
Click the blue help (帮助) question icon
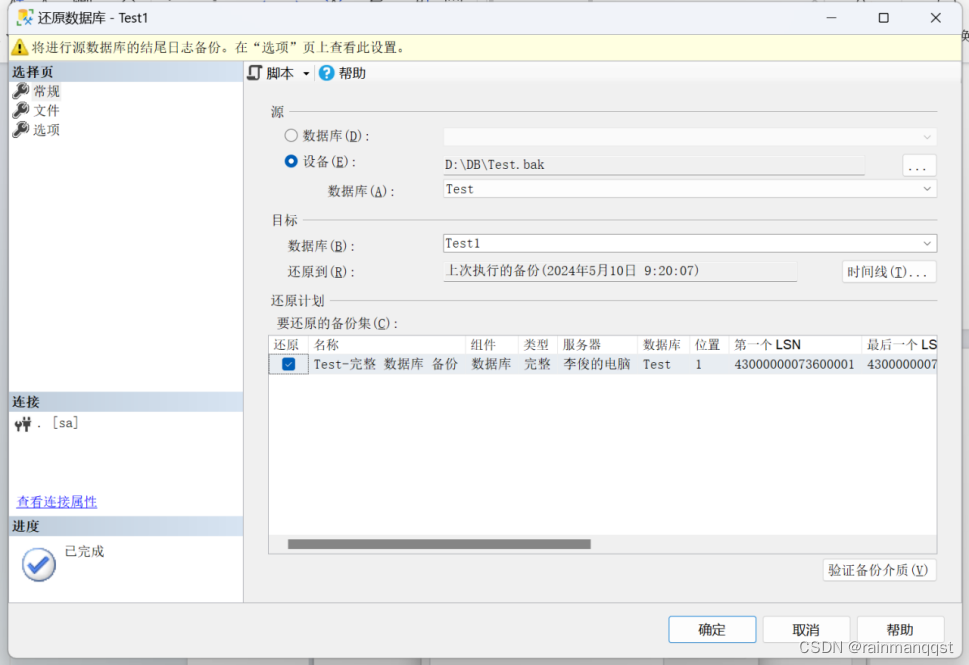click(x=326, y=73)
